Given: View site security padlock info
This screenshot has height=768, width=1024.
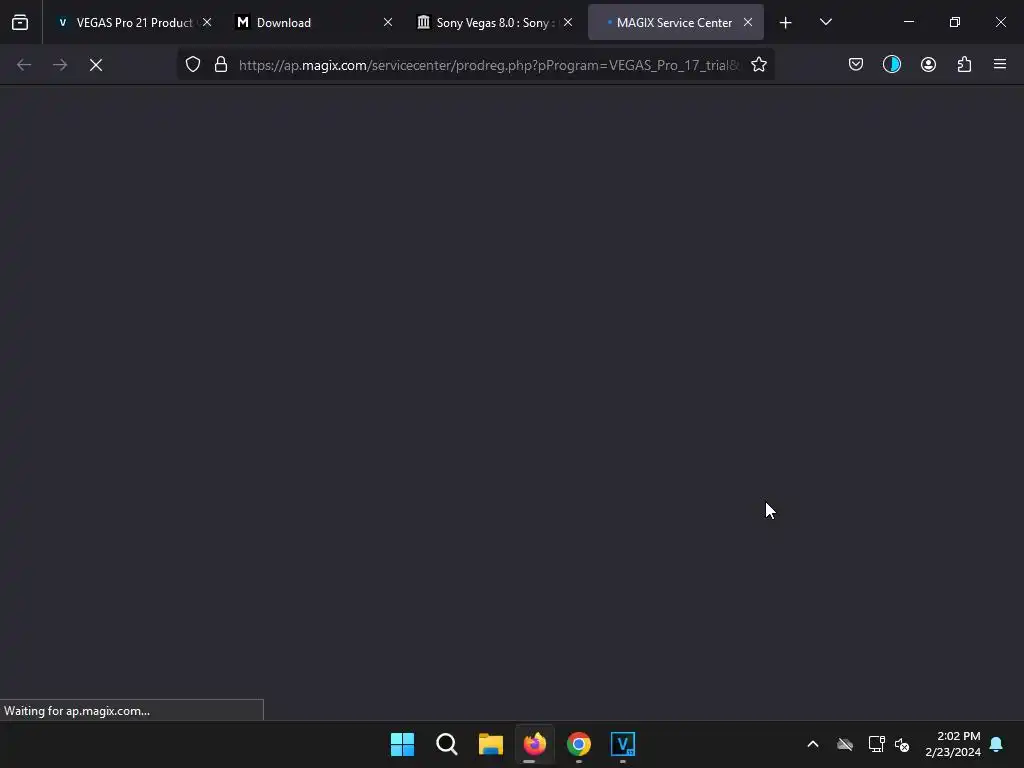Looking at the screenshot, I should 221,65.
